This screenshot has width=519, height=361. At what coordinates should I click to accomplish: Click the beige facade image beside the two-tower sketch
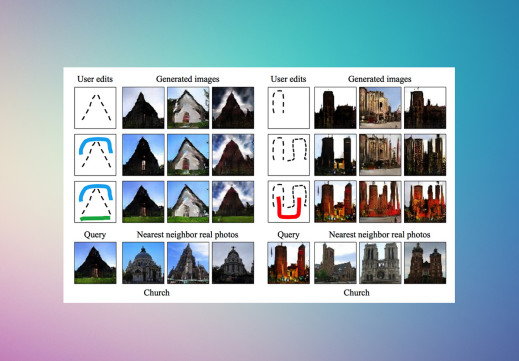point(380,155)
